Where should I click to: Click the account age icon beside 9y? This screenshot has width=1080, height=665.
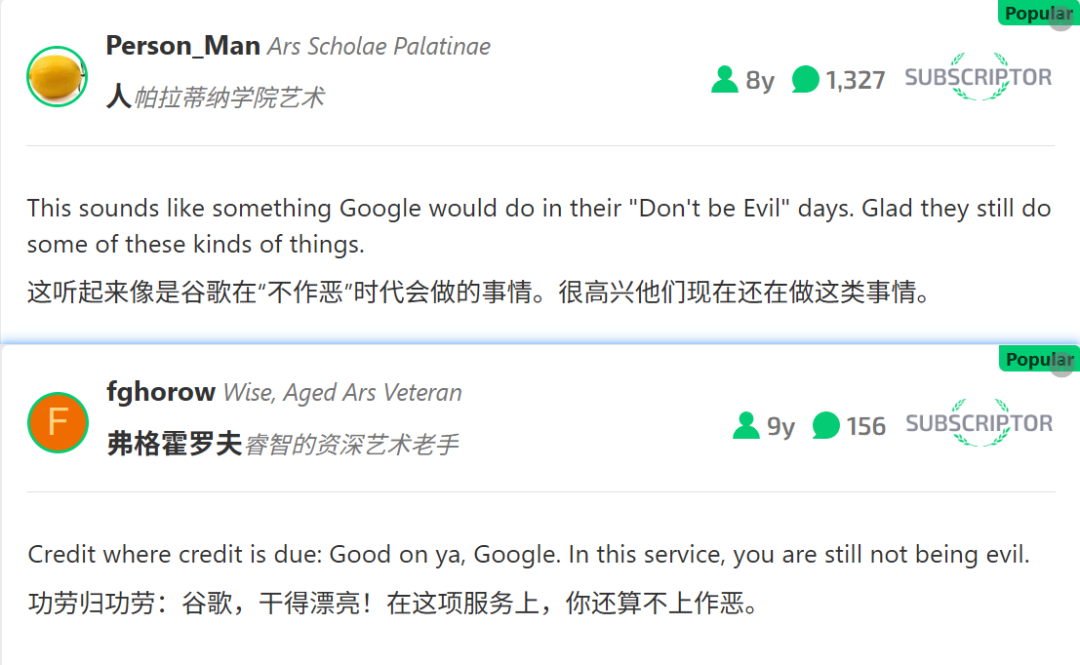pos(746,426)
